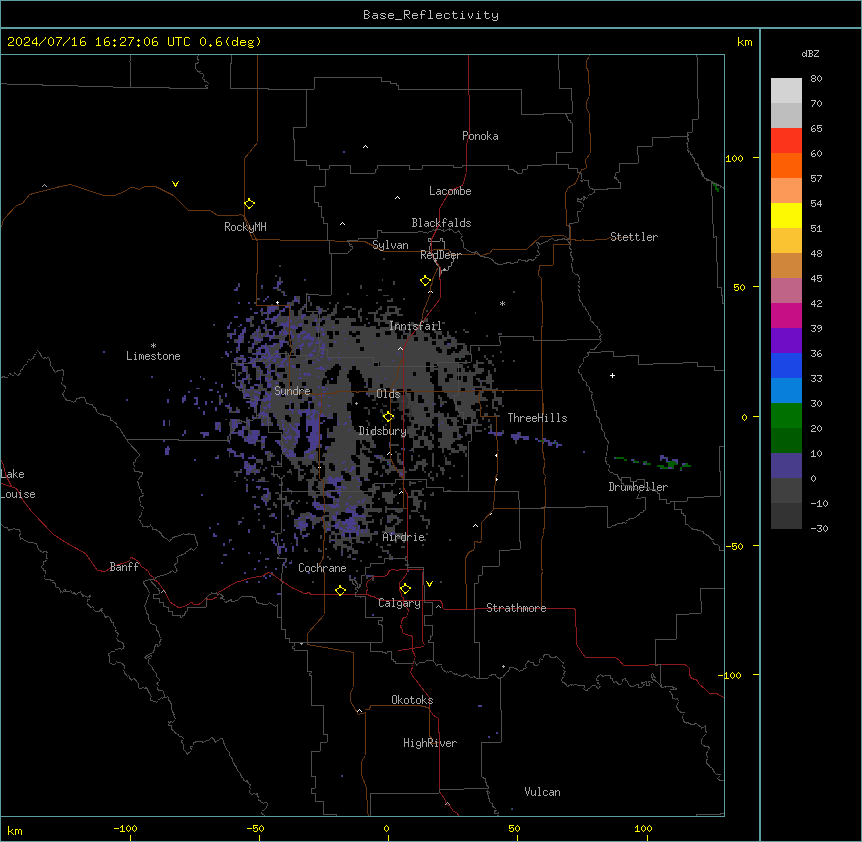Select the Innisfail label
This screenshot has height=842, width=862.
click(416, 326)
